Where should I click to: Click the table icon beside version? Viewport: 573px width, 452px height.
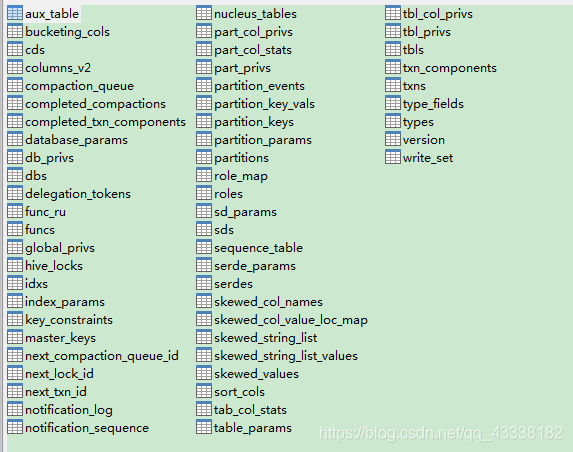pyautogui.click(x=393, y=140)
